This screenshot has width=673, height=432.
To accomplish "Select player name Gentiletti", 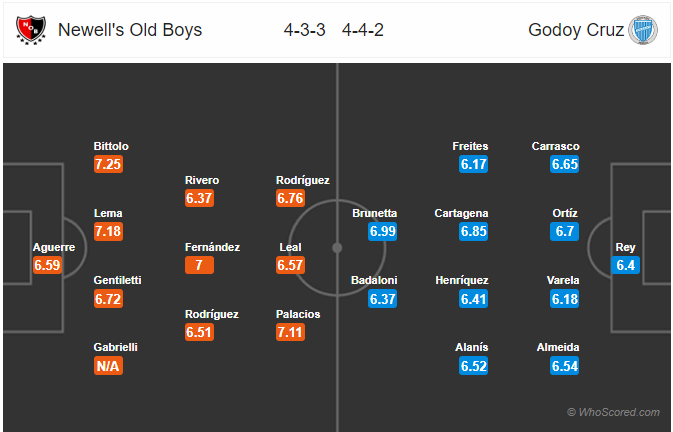I will (118, 280).
